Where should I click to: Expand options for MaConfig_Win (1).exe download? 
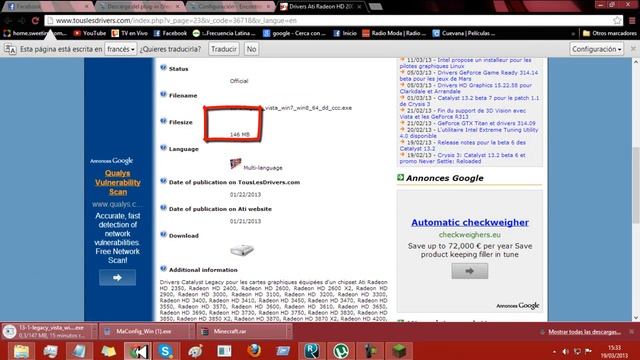point(192,331)
